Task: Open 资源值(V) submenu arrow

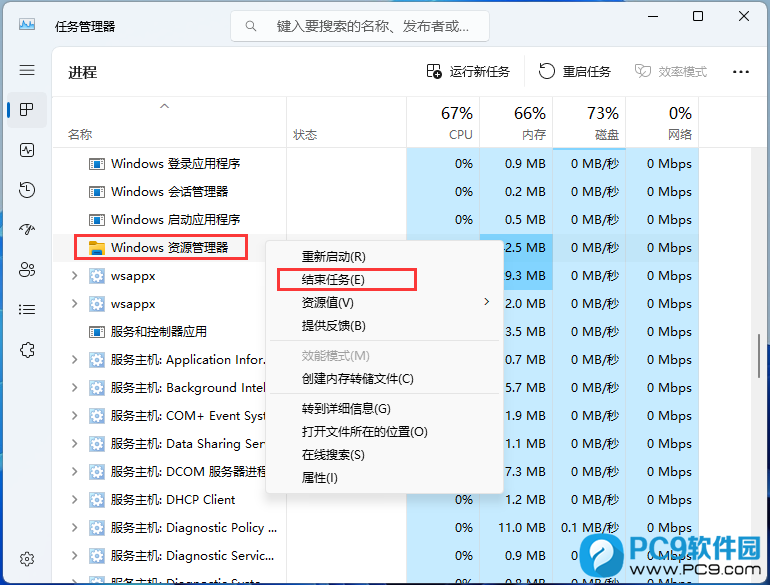Action: (487, 302)
